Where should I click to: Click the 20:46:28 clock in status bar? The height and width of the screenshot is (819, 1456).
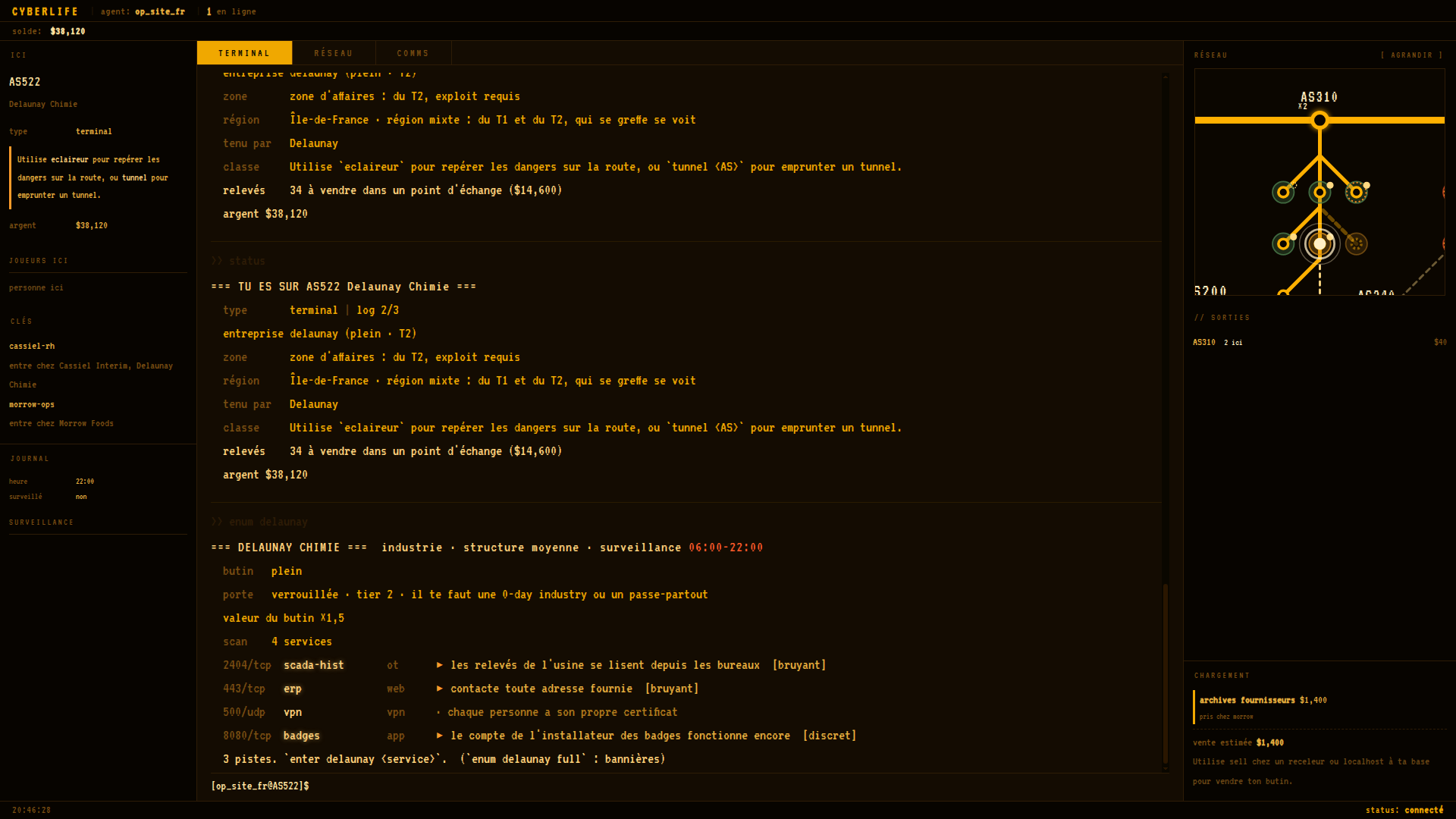pyautogui.click(x=32, y=810)
